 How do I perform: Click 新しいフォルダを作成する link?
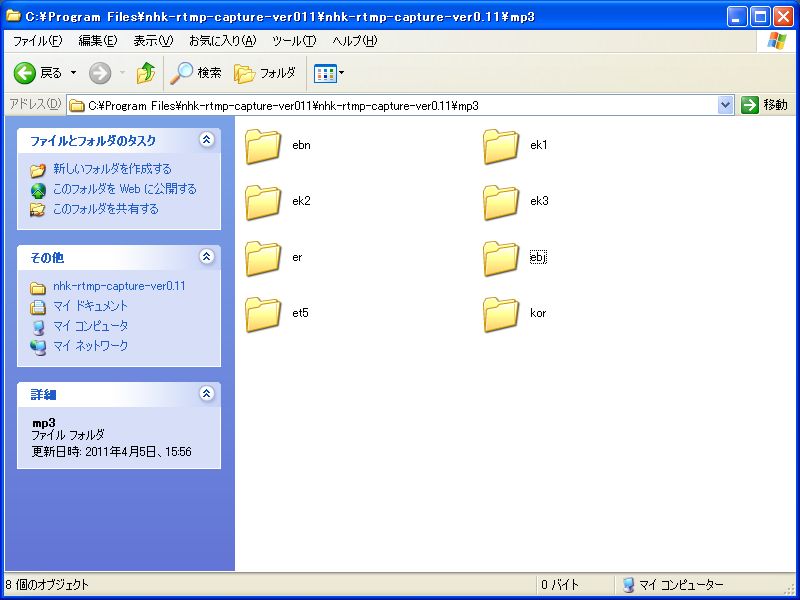tap(112, 169)
